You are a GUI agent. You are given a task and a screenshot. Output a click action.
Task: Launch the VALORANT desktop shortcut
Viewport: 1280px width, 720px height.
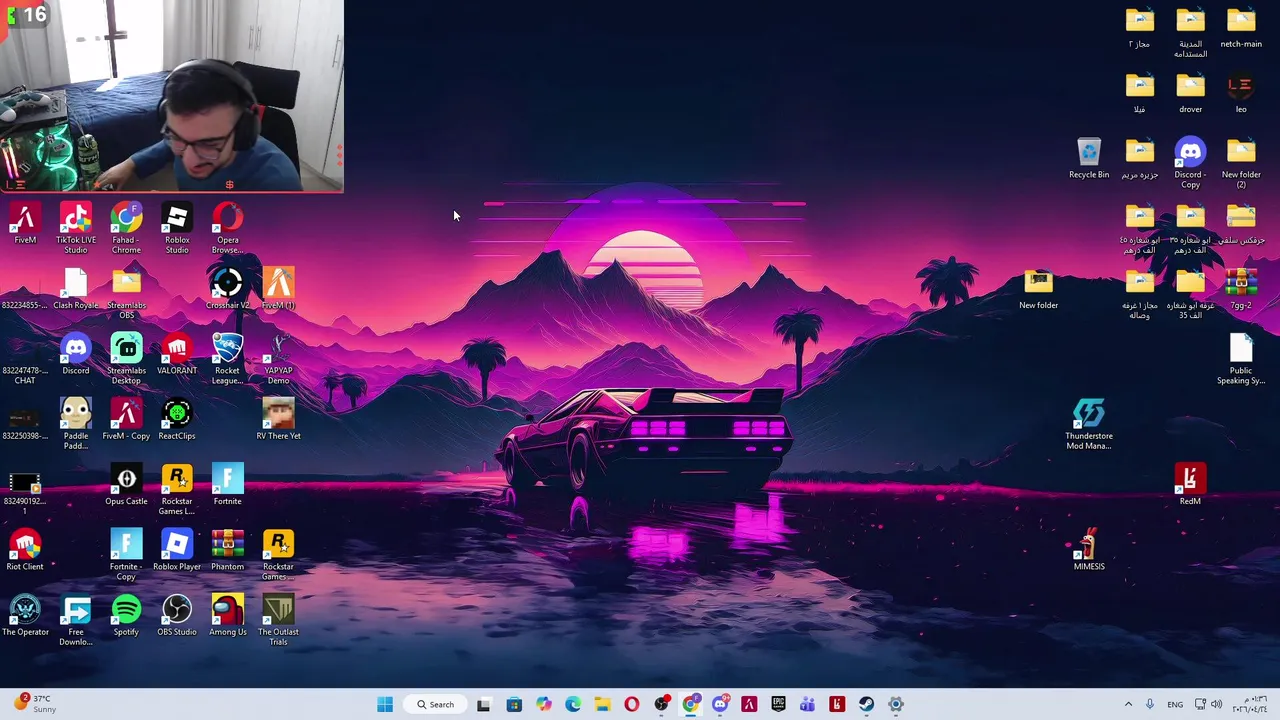tap(177, 354)
